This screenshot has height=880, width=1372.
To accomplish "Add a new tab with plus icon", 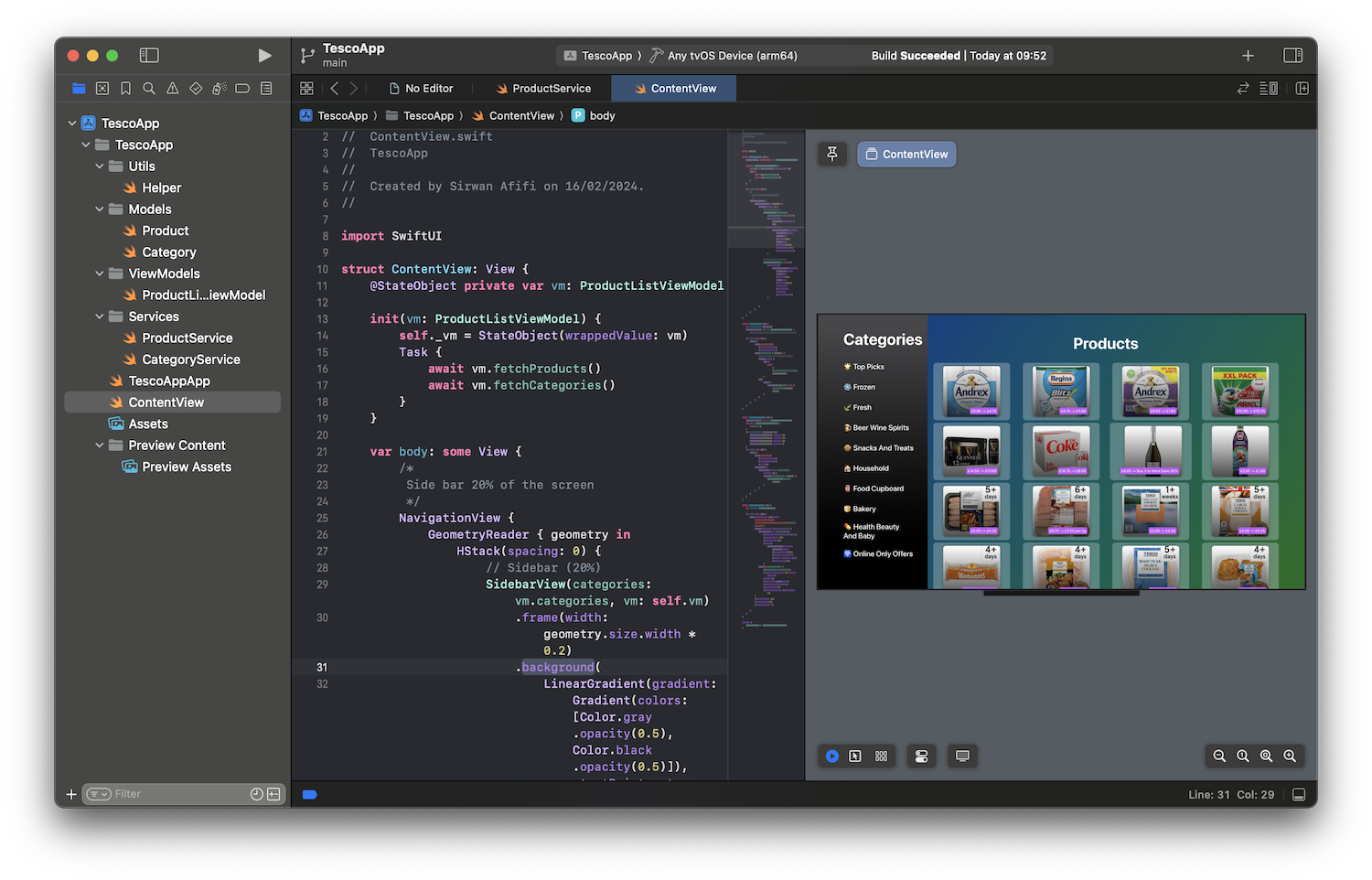I will [1248, 56].
